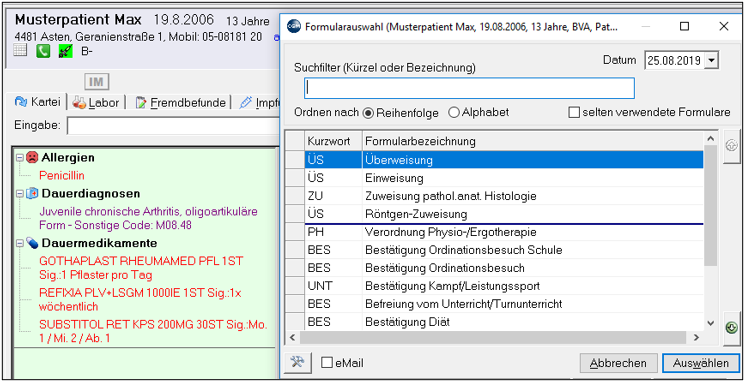Click into the Suchfilter search field
The image size is (745, 381).
click(x=469, y=88)
